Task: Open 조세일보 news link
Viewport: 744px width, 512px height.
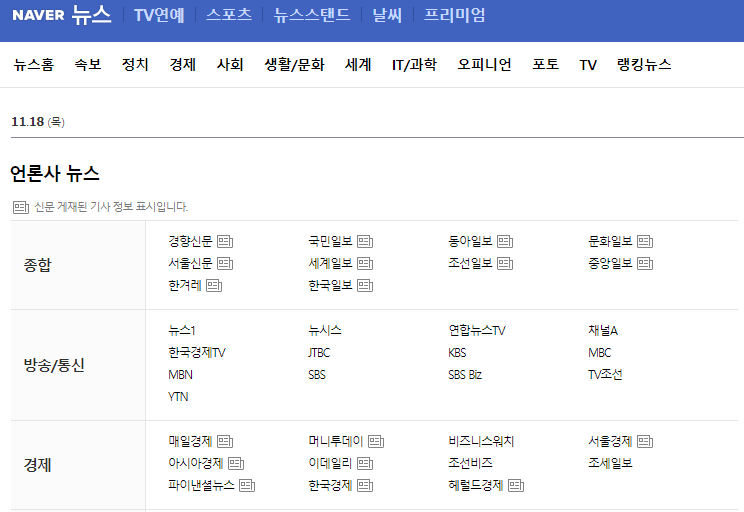Action: [610, 464]
